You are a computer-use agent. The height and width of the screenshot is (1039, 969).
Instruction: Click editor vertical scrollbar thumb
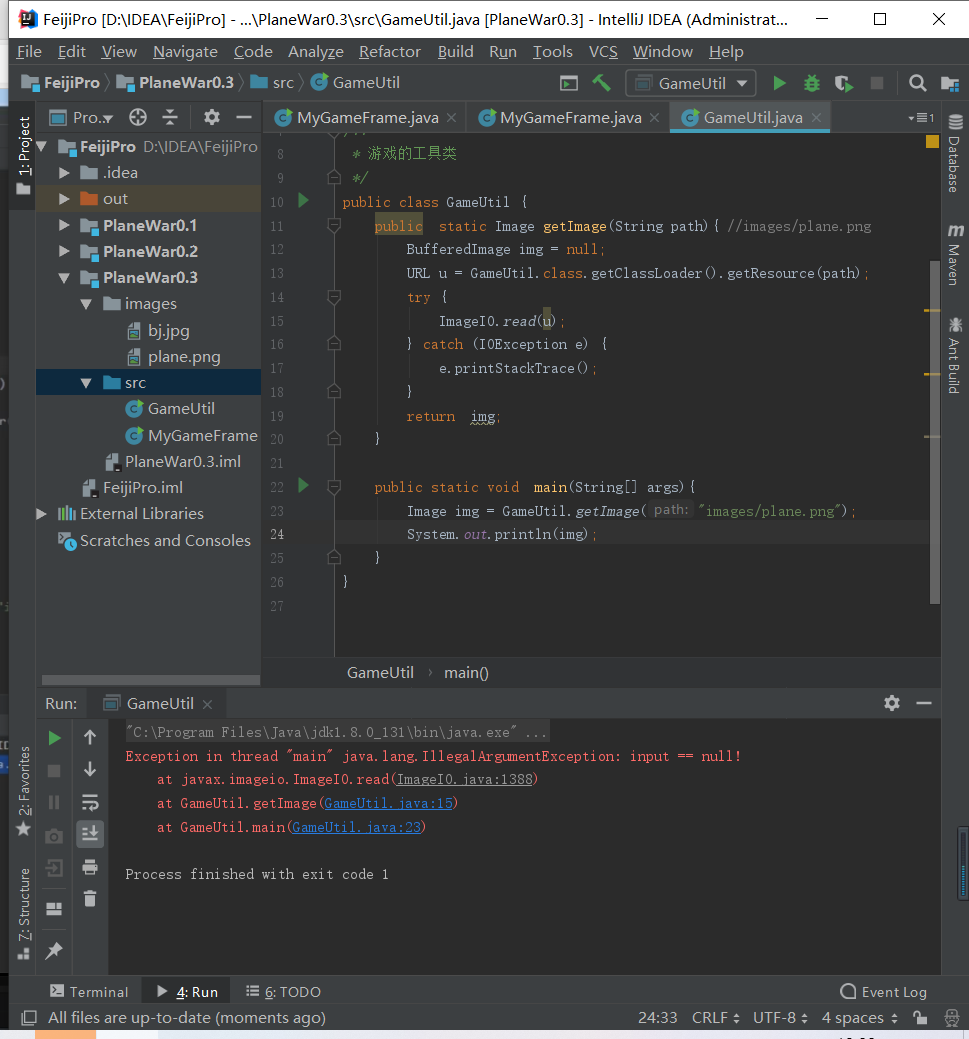click(935, 431)
